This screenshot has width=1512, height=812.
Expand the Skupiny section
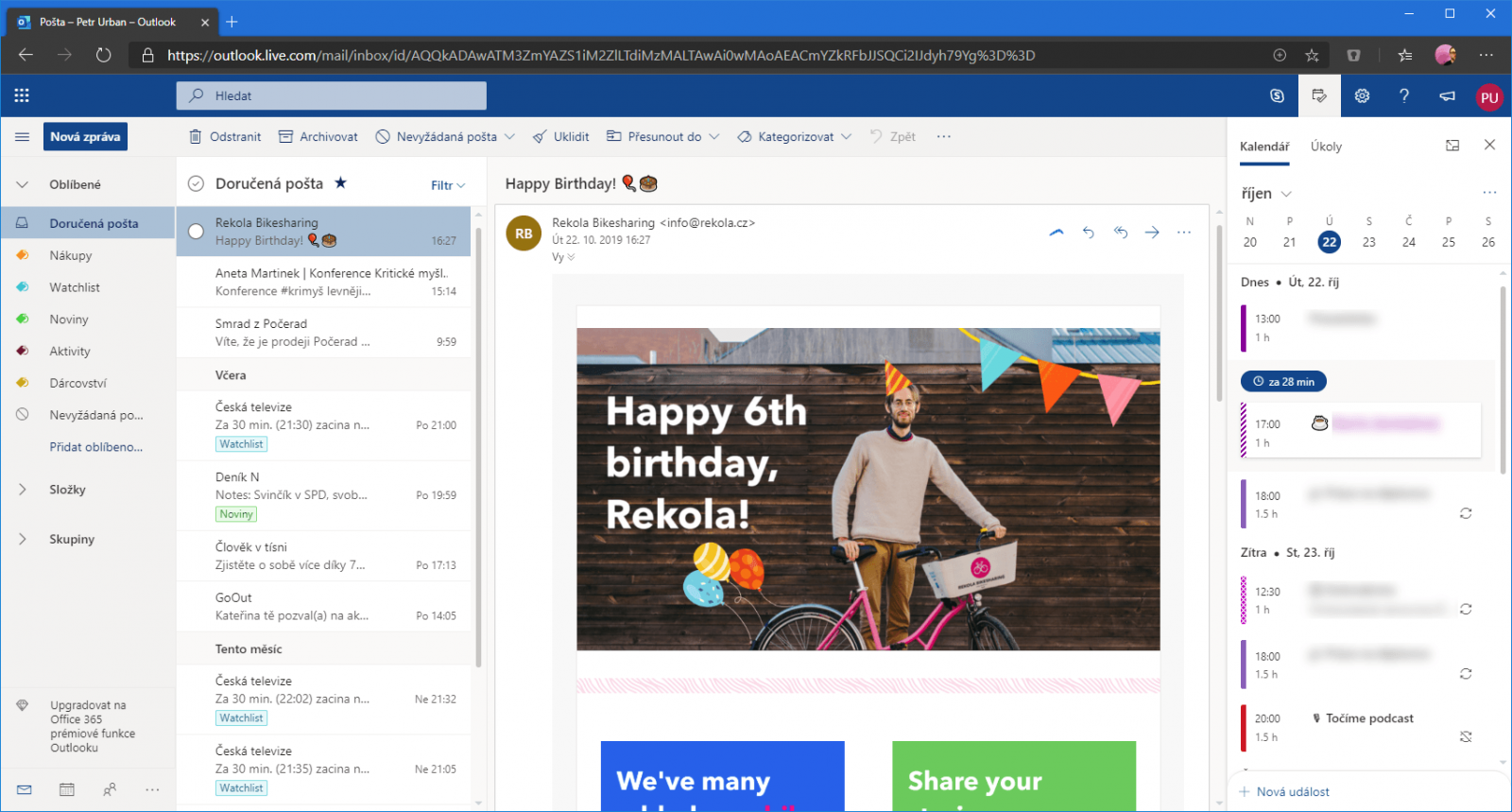(22, 539)
